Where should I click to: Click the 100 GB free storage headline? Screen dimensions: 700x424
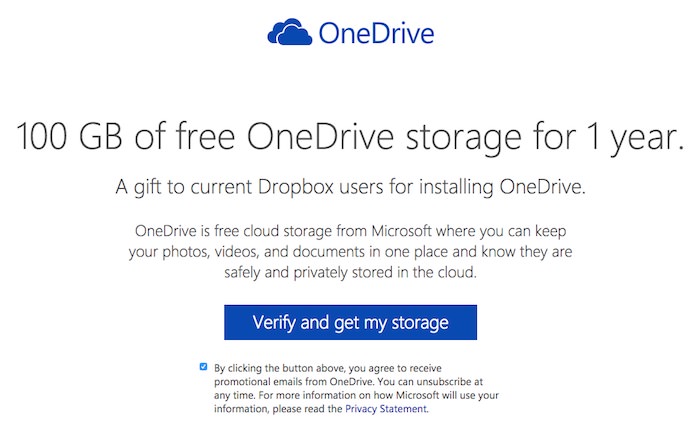pos(350,137)
